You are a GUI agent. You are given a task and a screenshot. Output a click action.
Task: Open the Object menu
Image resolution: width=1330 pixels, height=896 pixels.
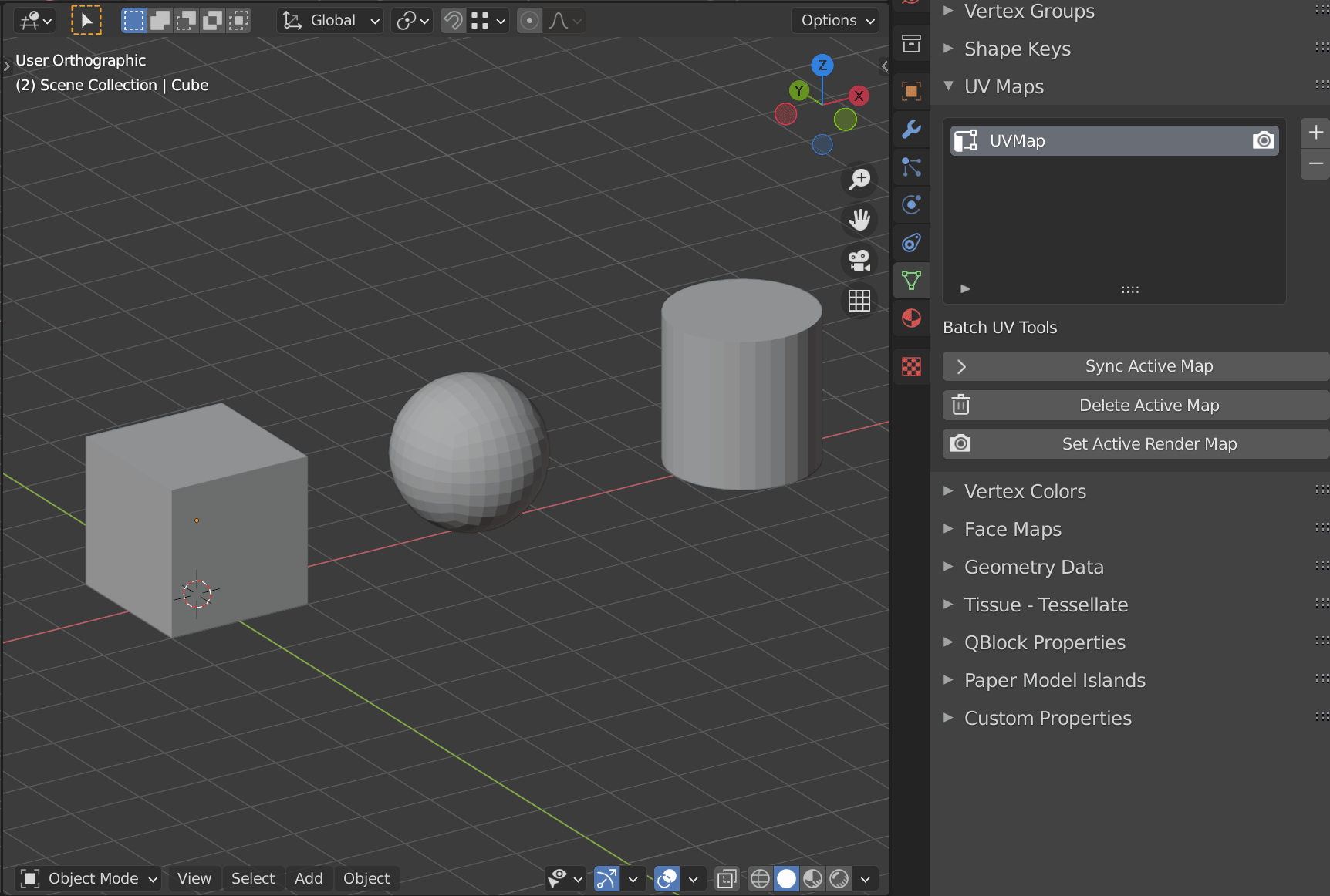(x=366, y=878)
